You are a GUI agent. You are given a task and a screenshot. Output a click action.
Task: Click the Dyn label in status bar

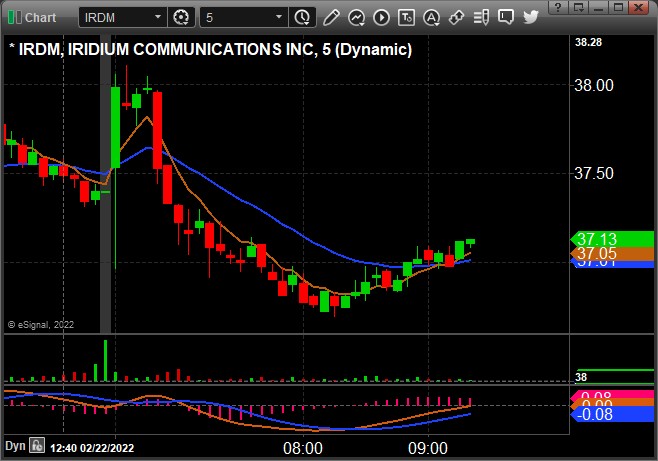coord(15,446)
